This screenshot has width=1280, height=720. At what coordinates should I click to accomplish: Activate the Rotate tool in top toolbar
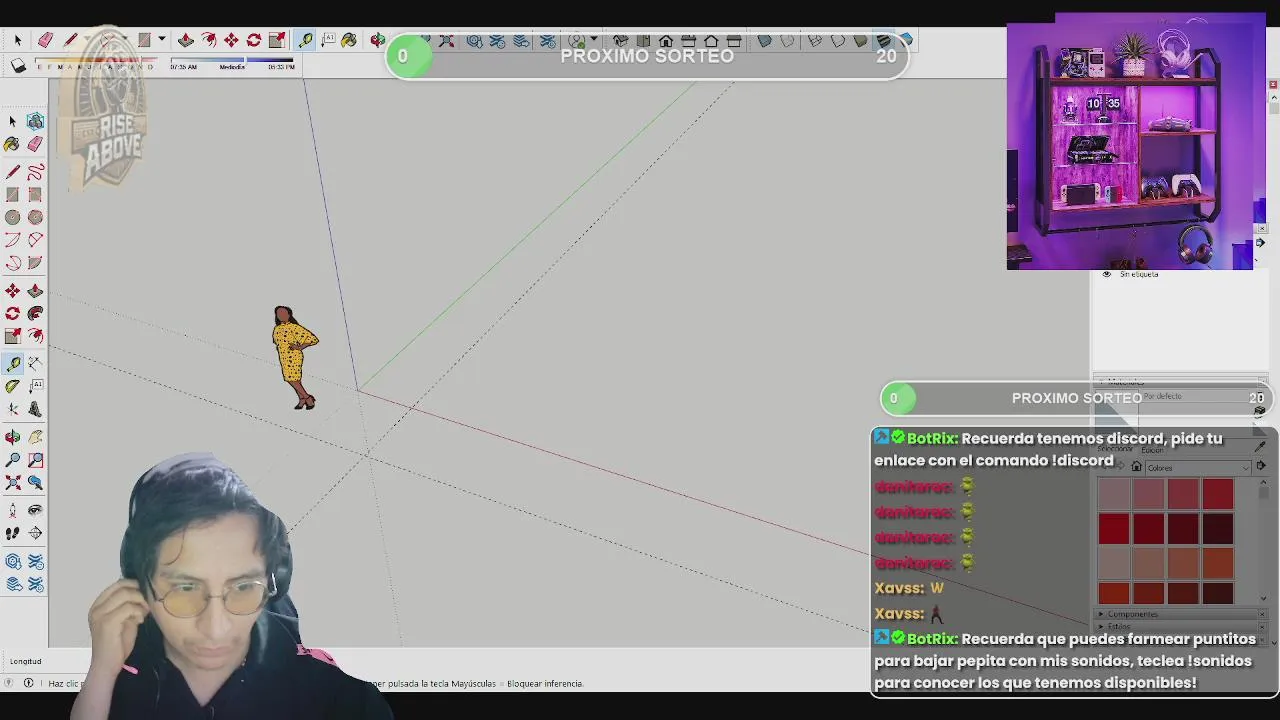[x=254, y=40]
